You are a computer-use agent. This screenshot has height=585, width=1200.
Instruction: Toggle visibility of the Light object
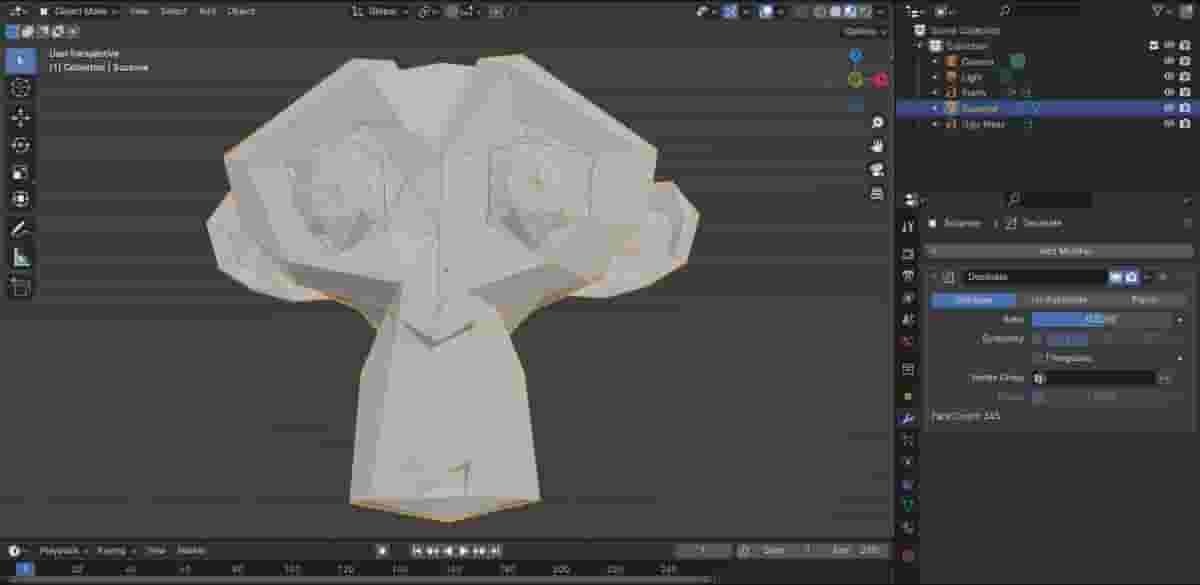(x=1169, y=77)
